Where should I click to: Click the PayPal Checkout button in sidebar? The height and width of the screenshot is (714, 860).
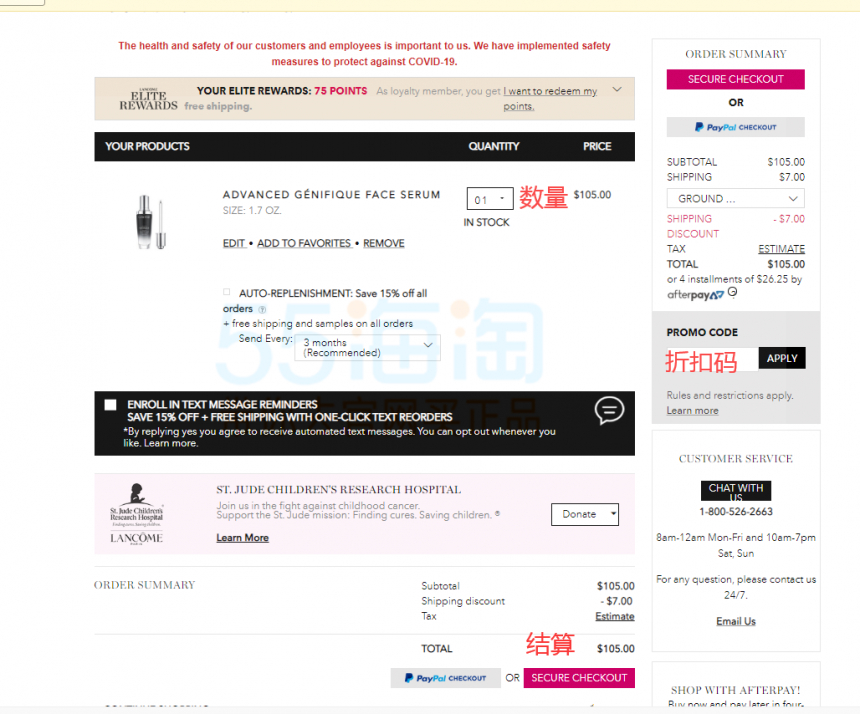click(x=735, y=127)
